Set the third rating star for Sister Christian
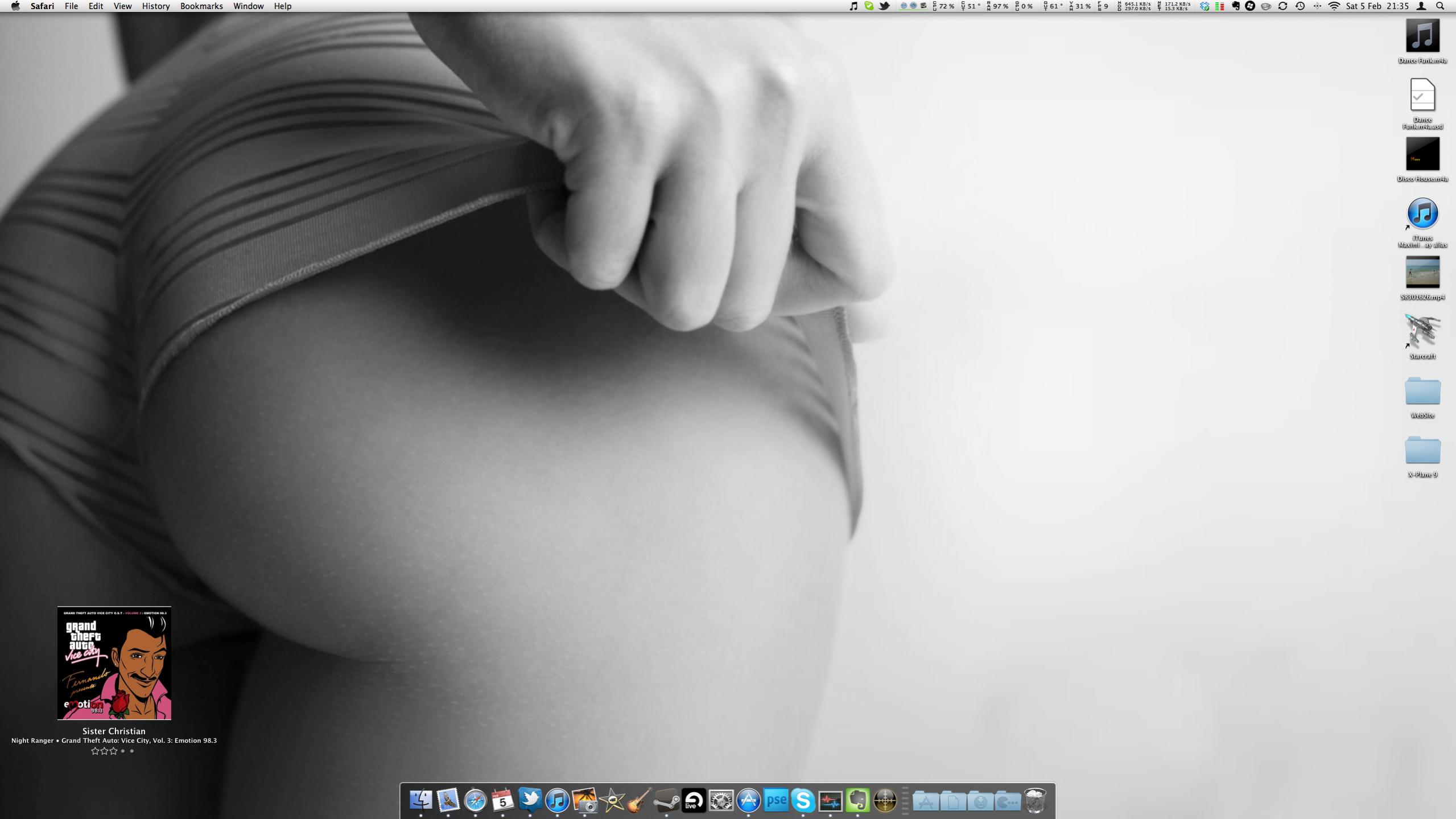Screen dimensions: 1456x819 [113, 751]
